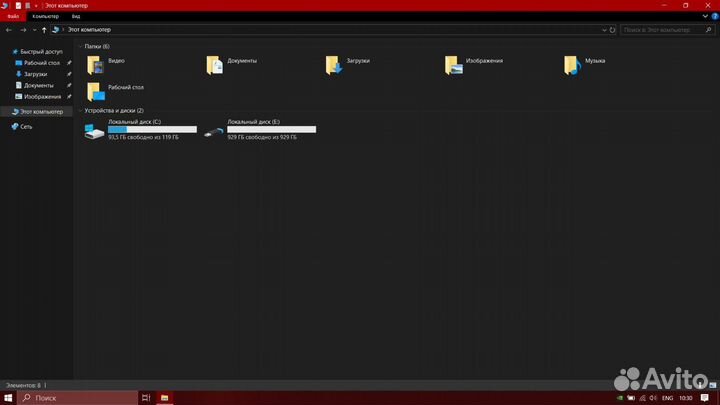
Task: Click the Help question mark icon
Action: tap(713, 17)
